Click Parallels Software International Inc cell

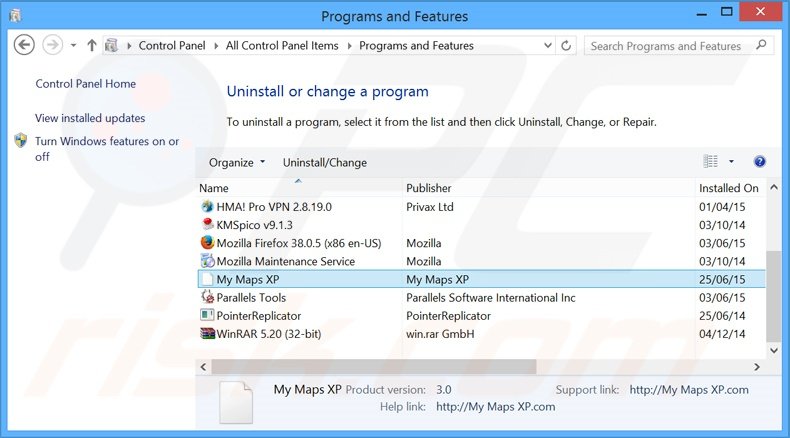[491, 297]
